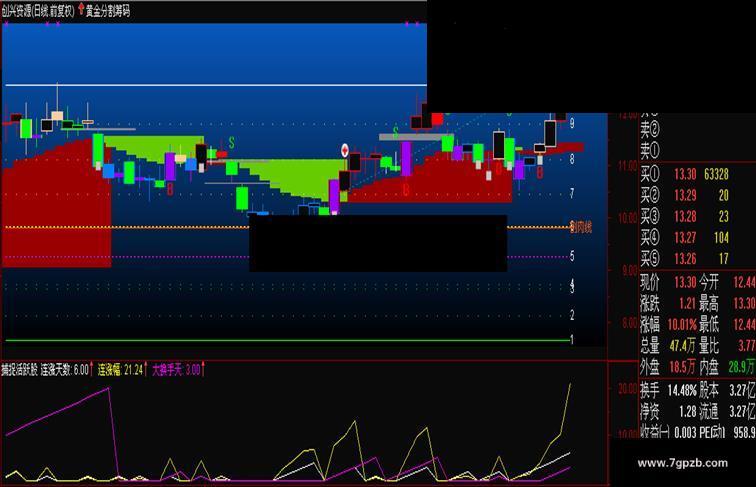Click the 捕捉活跃股 sub-indicator name
This screenshot has width=756, height=487.
pyautogui.click(x=19, y=370)
